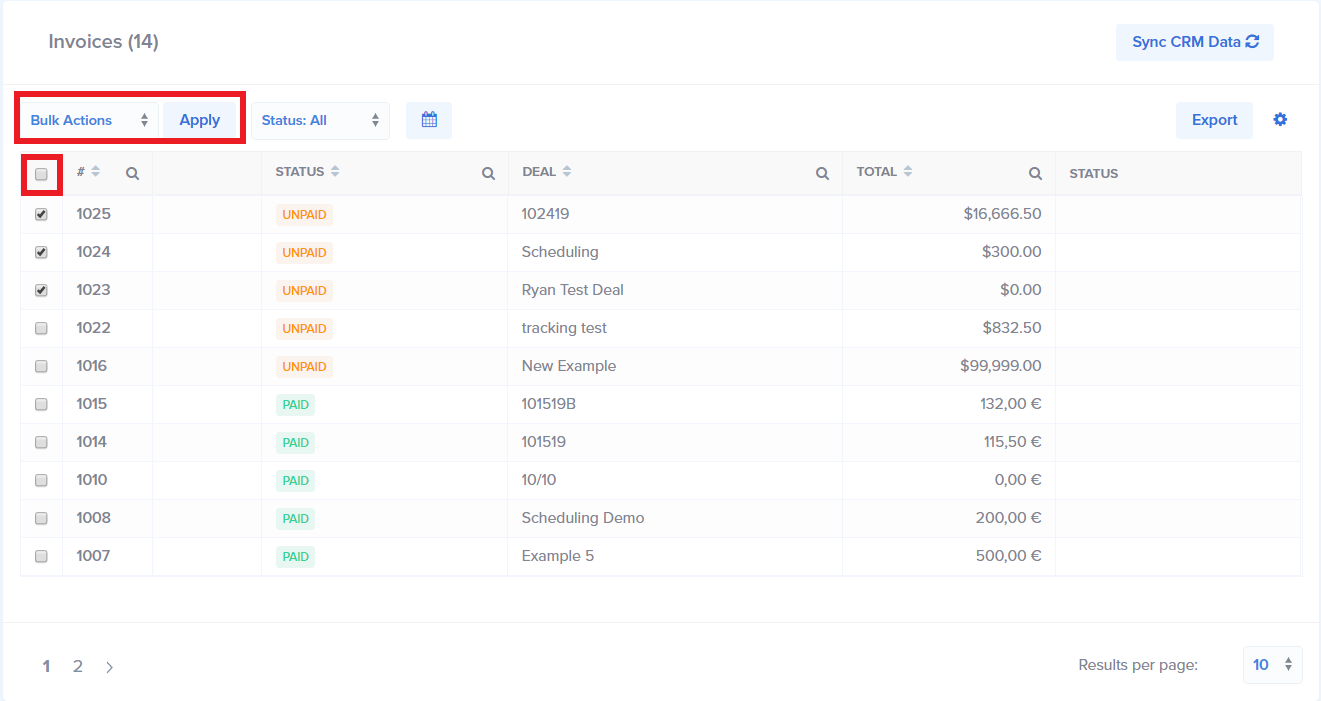Check invoice 1015 checkbox
Image resolution: width=1321 pixels, height=701 pixels.
coord(41,404)
